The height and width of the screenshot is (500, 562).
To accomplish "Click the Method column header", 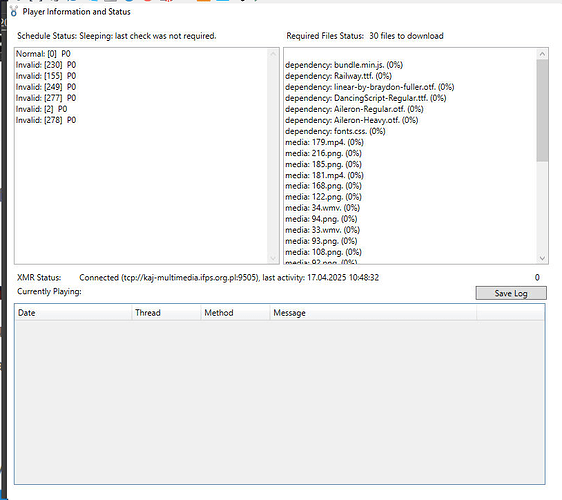I will [235, 313].
